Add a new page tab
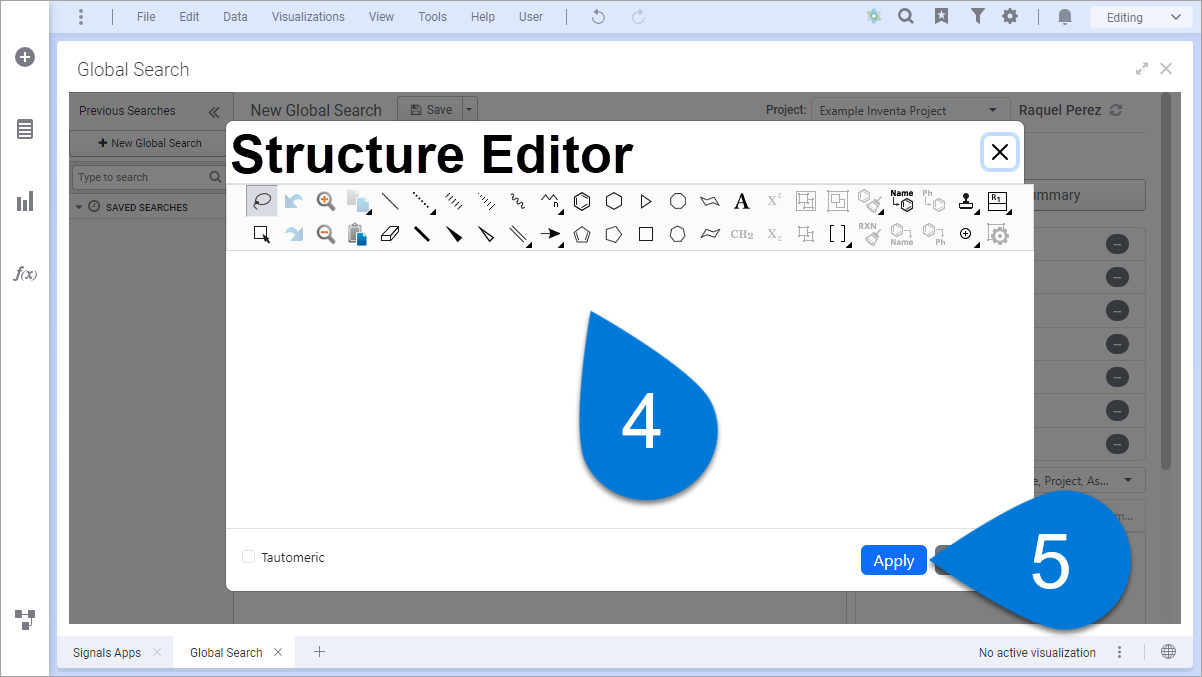This screenshot has width=1202, height=677. coord(319,652)
